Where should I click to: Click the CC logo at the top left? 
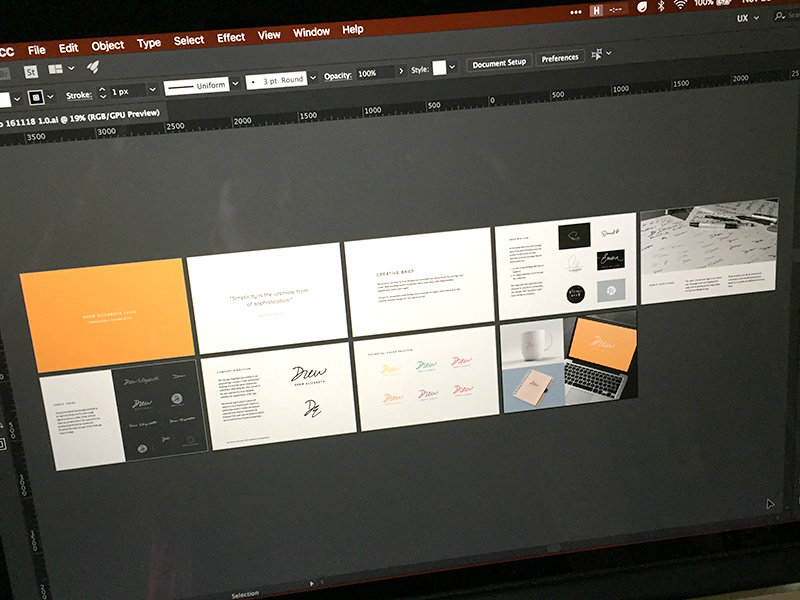5,48
